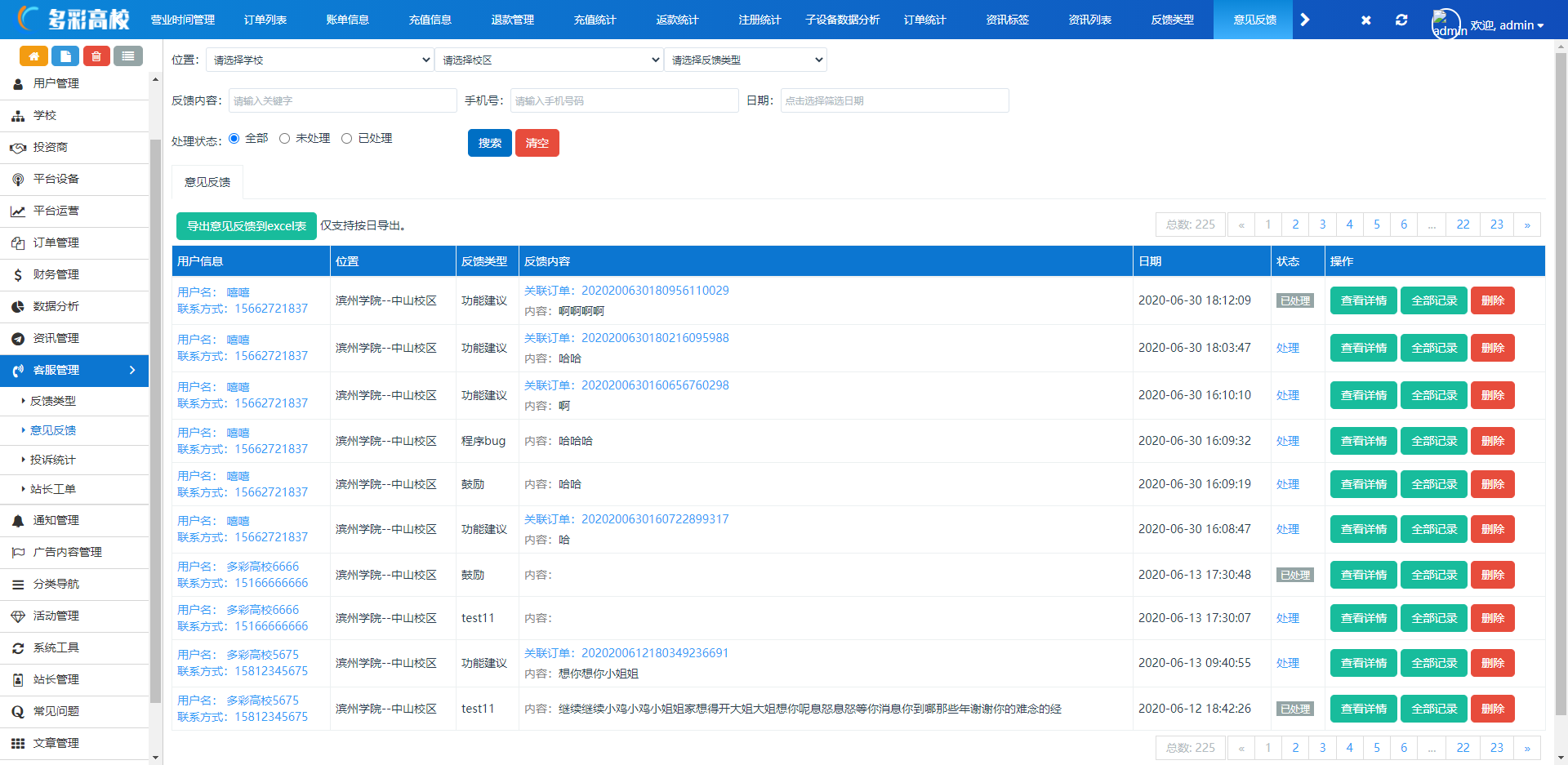The height and width of the screenshot is (765, 1568).
Task: Close current tab with top X icon
Action: 1365,20
